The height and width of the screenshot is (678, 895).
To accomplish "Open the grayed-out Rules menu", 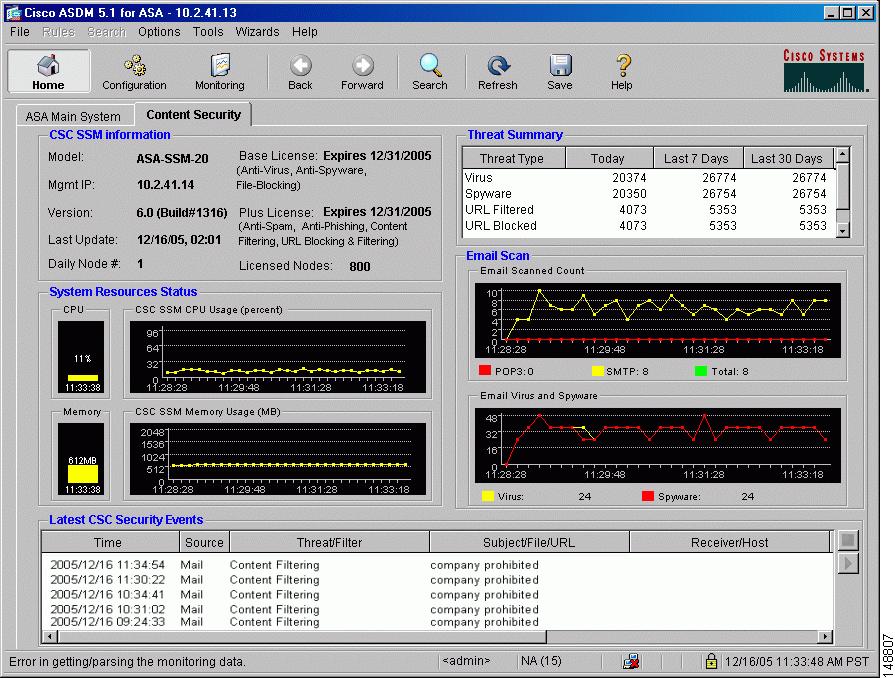I will pos(59,32).
